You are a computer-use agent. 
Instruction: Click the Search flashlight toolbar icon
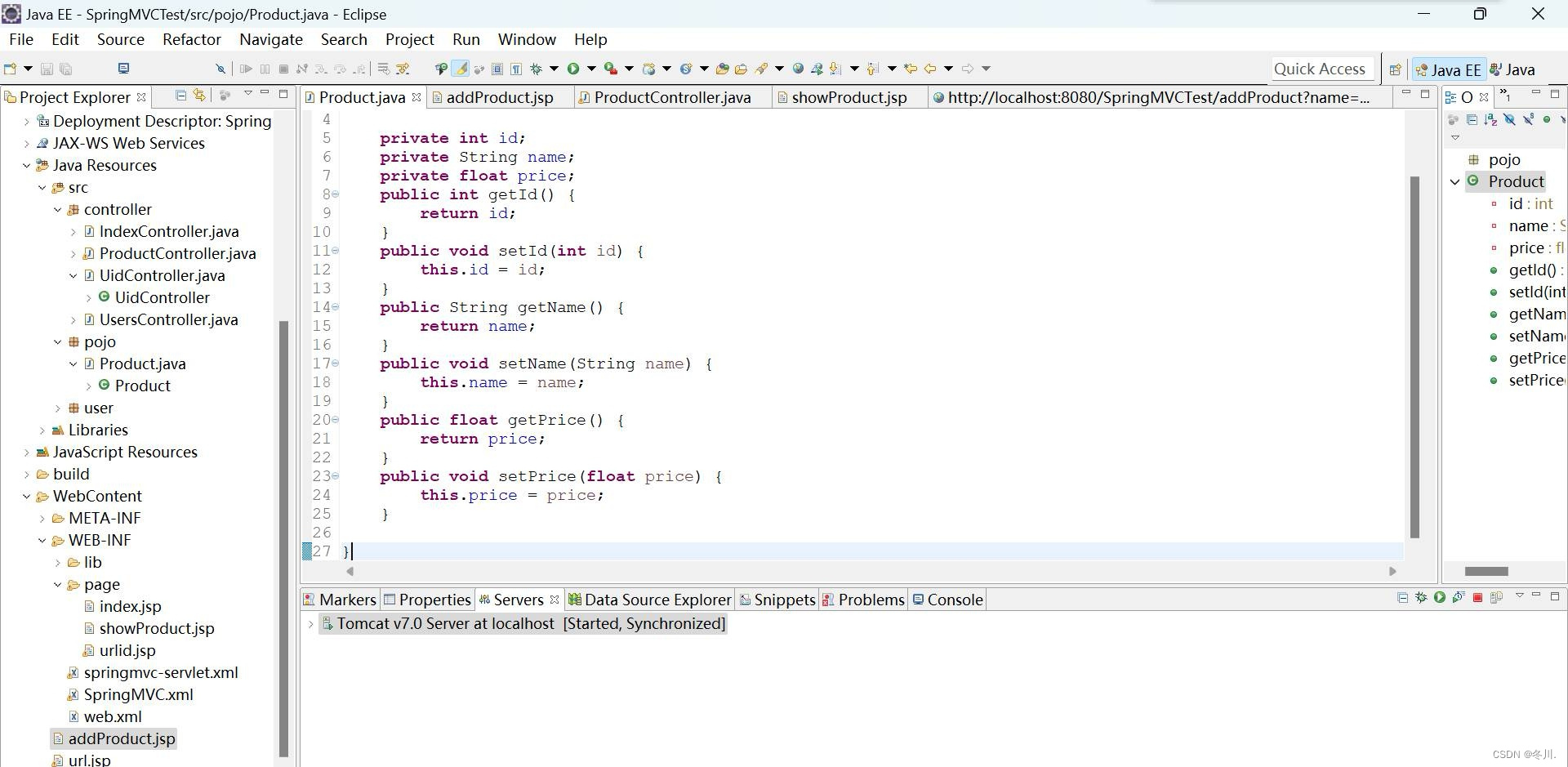[761, 69]
